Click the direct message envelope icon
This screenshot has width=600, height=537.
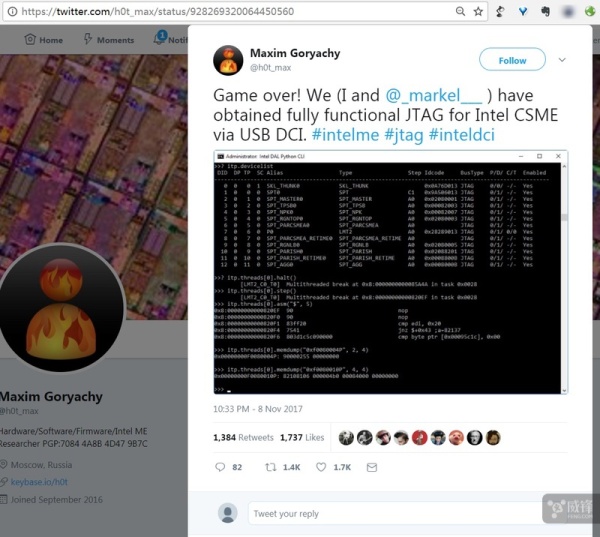click(x=372, y=467)
